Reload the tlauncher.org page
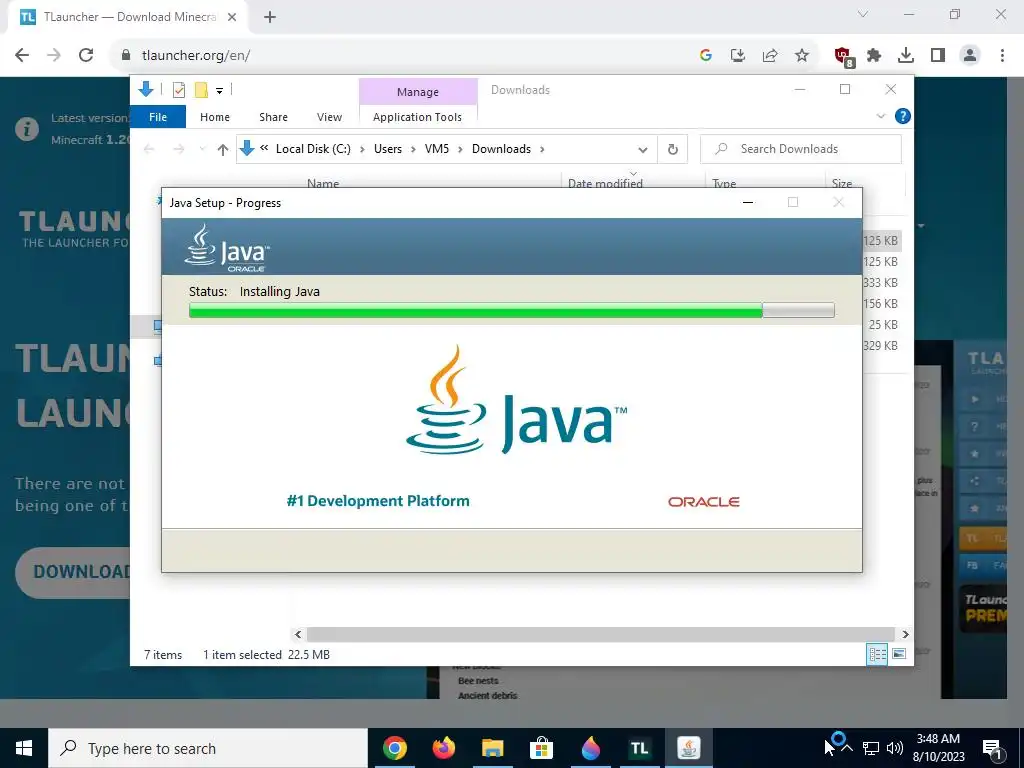The width and height of the screenshot is (1024, 768). tap(86, 56)
